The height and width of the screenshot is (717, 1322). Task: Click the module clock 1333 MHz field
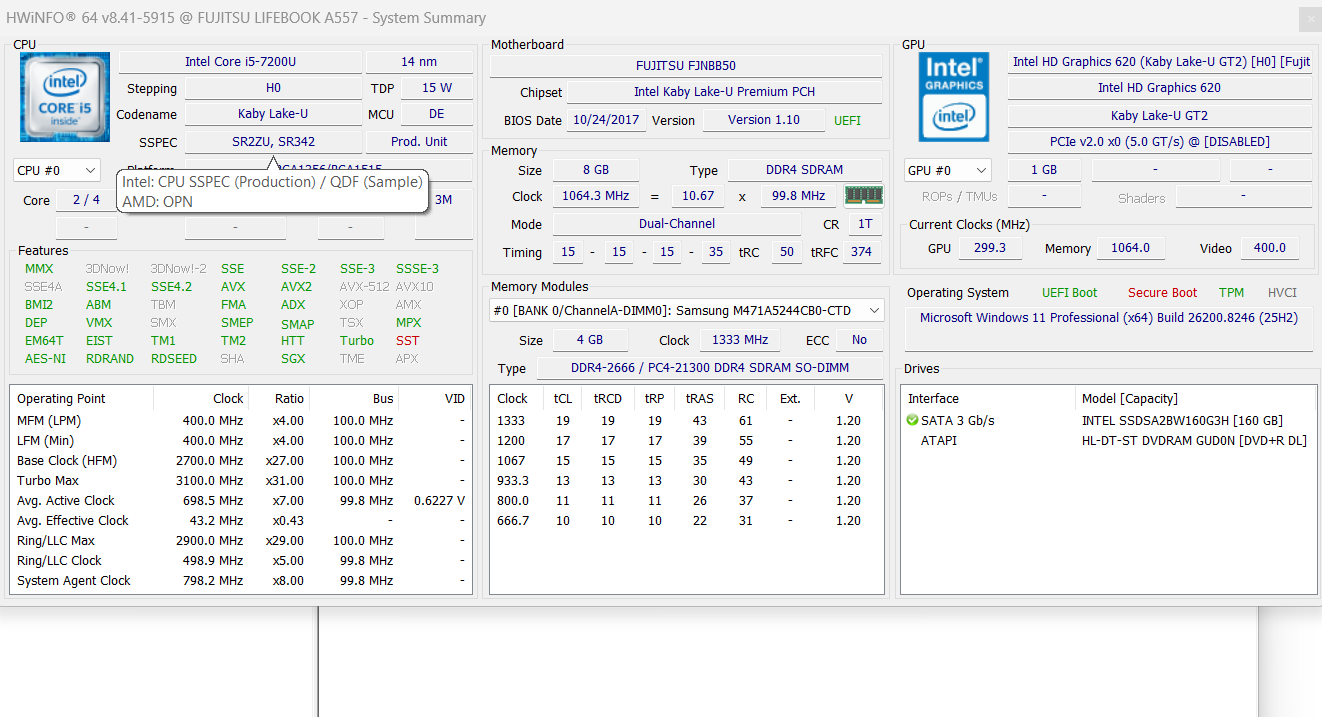(x=739, y=340)
